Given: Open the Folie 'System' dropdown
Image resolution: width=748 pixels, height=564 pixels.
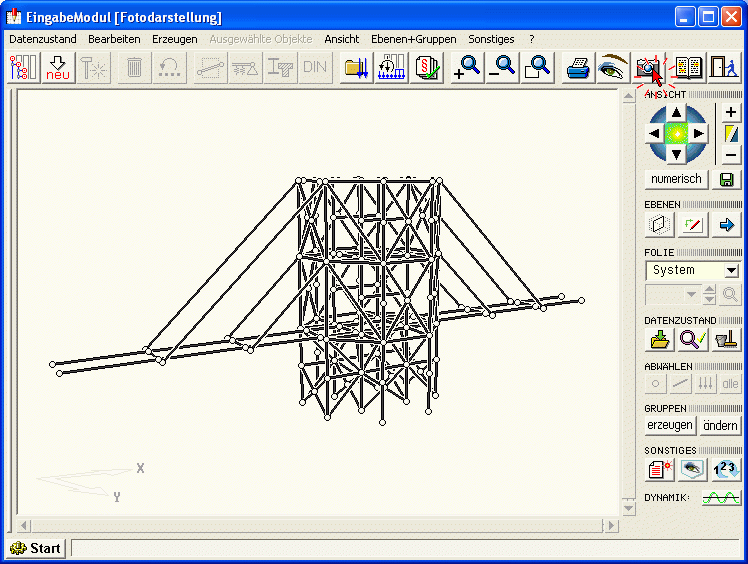Looking at the screenshot, I should coord(731,271).
